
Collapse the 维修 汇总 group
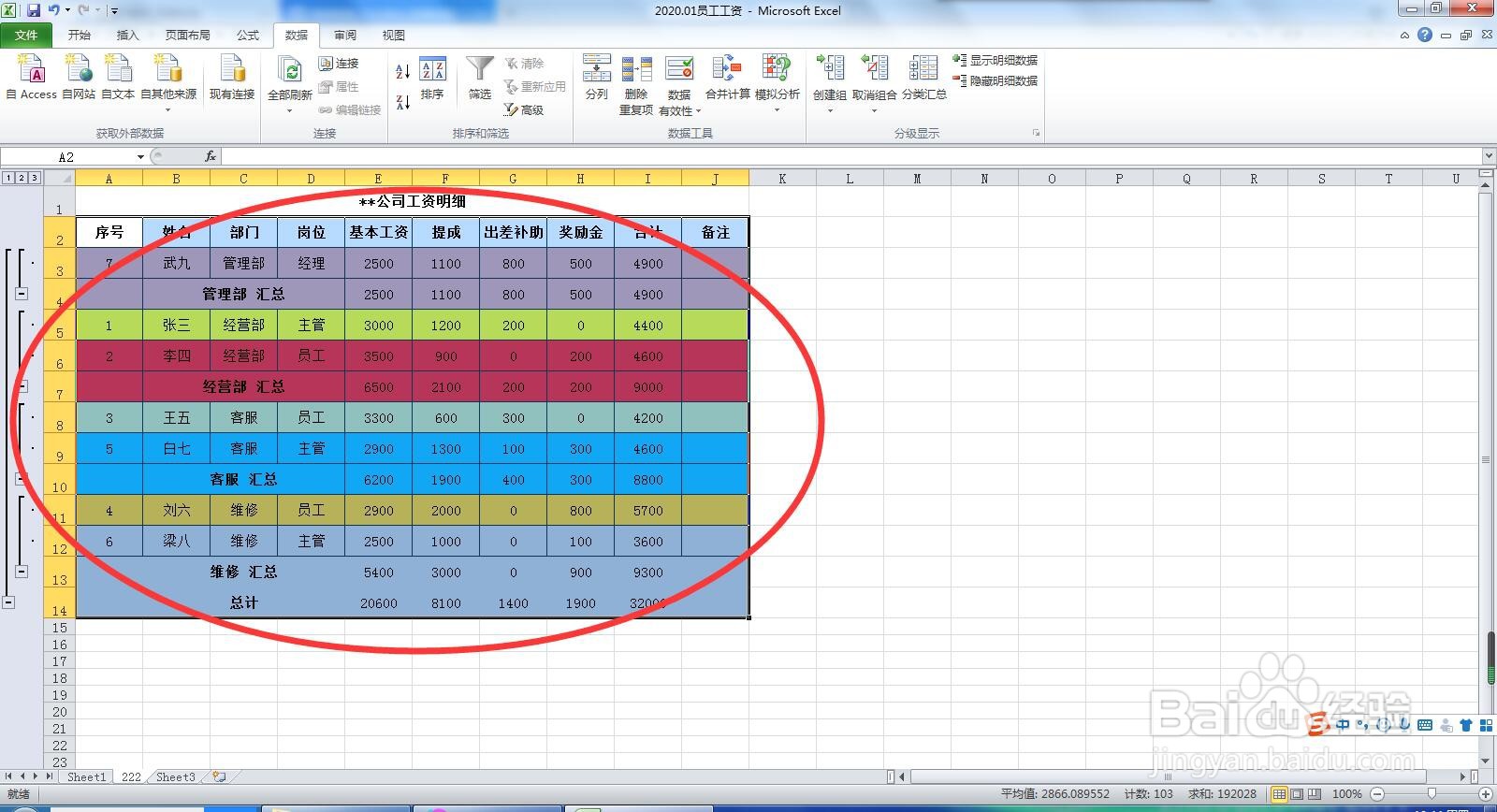(x=22, y=572)
